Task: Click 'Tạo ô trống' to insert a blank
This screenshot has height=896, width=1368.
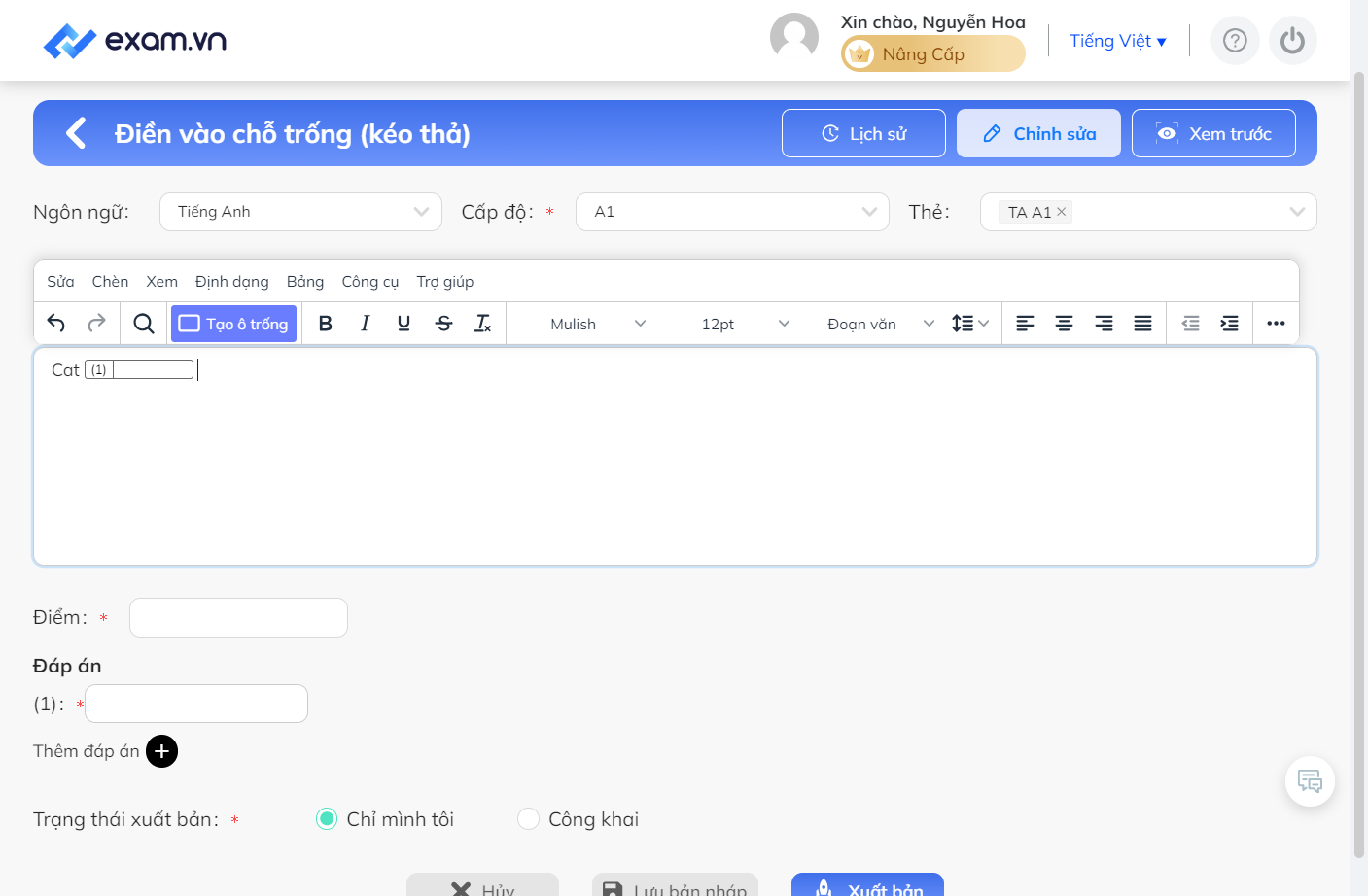Action: click(x=233, y=324)
